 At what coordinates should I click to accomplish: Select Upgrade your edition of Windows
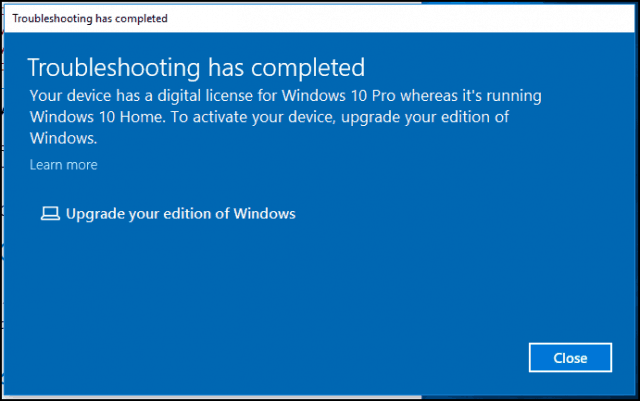pyautogui.click(x=168, y=214)
